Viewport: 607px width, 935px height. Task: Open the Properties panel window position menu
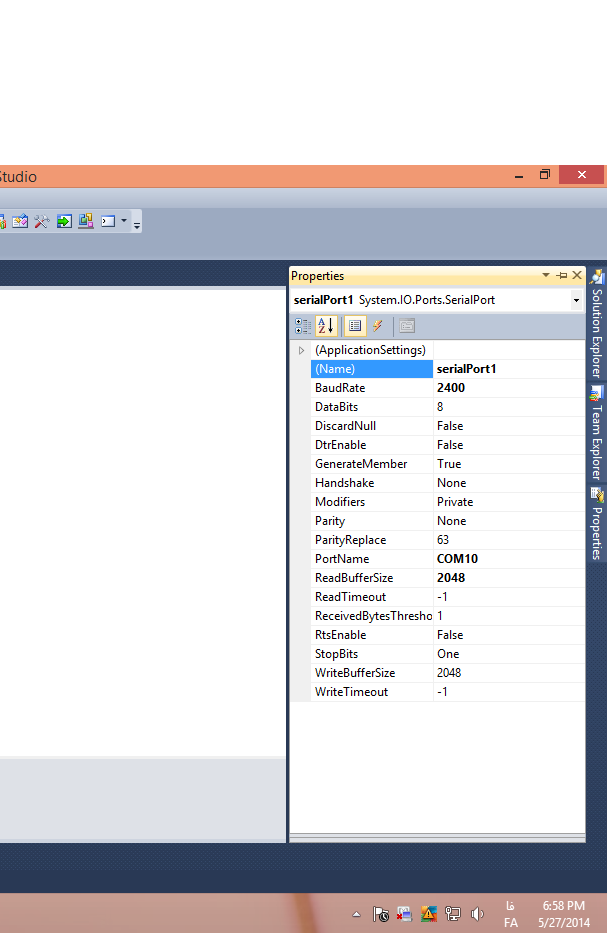point(546,275)
